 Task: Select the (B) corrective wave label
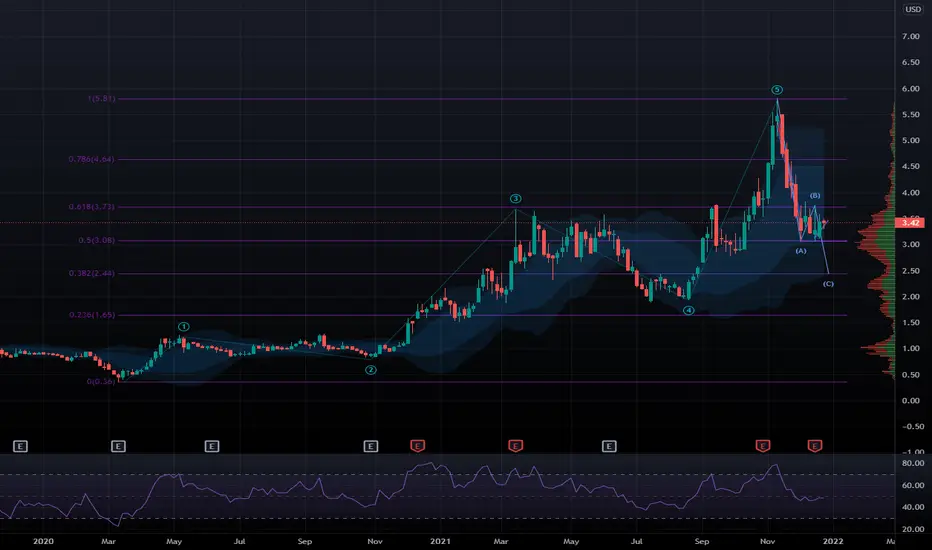[815, 196]
